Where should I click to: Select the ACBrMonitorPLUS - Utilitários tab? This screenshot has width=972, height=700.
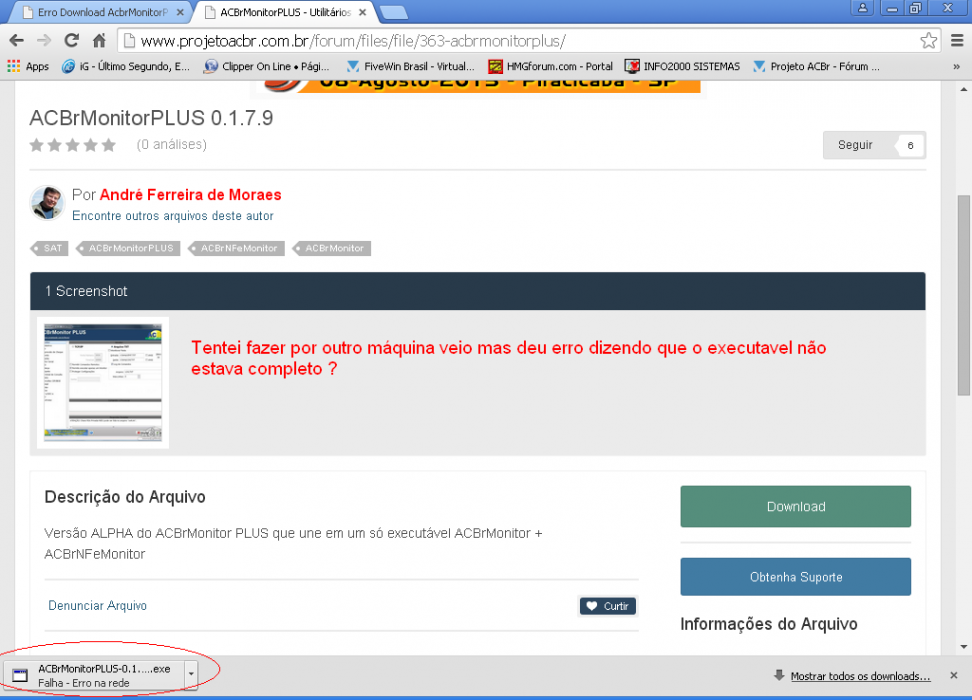(x=285, y=12)
